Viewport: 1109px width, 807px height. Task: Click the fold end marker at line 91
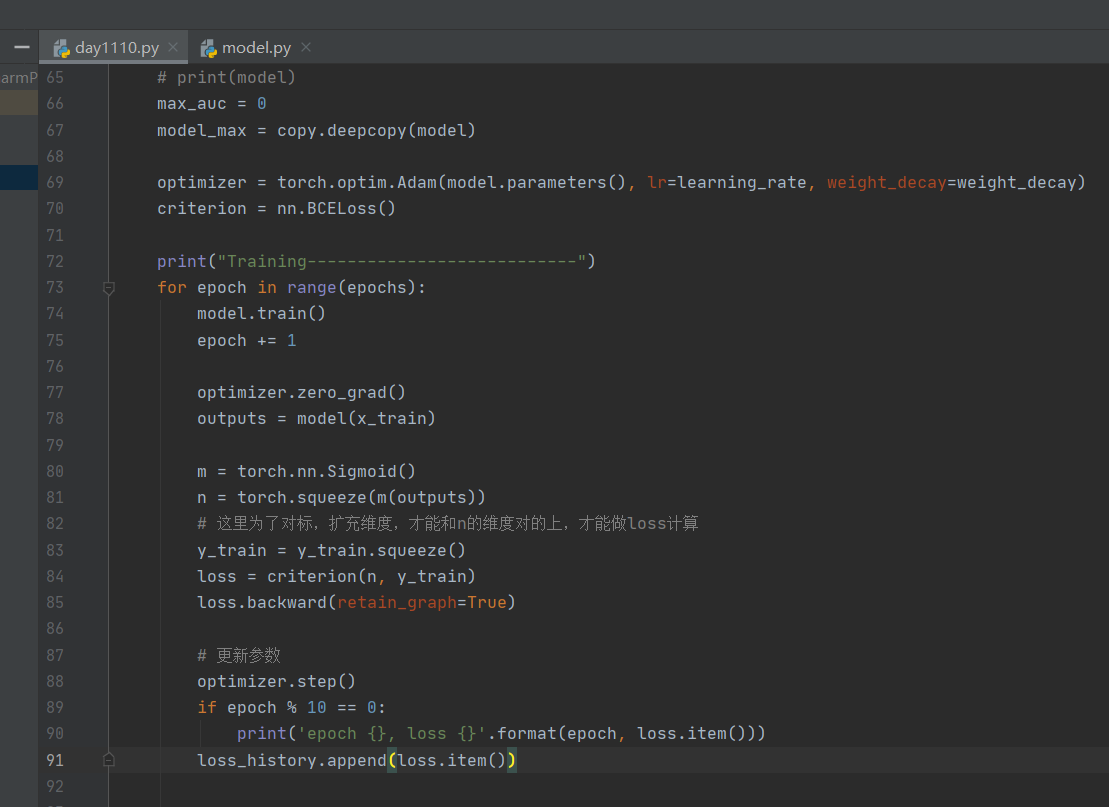coord(109,760)
